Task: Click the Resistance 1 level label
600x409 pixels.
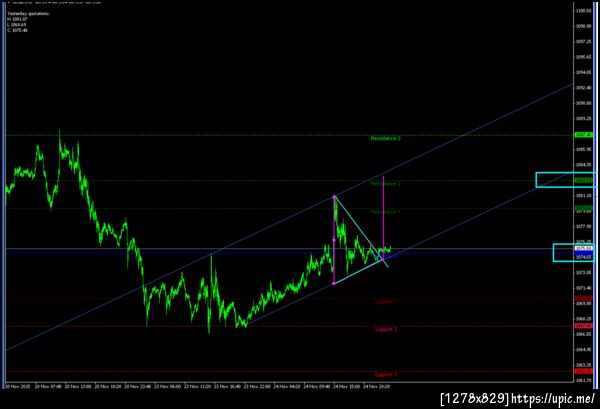Action: point(385,212)
